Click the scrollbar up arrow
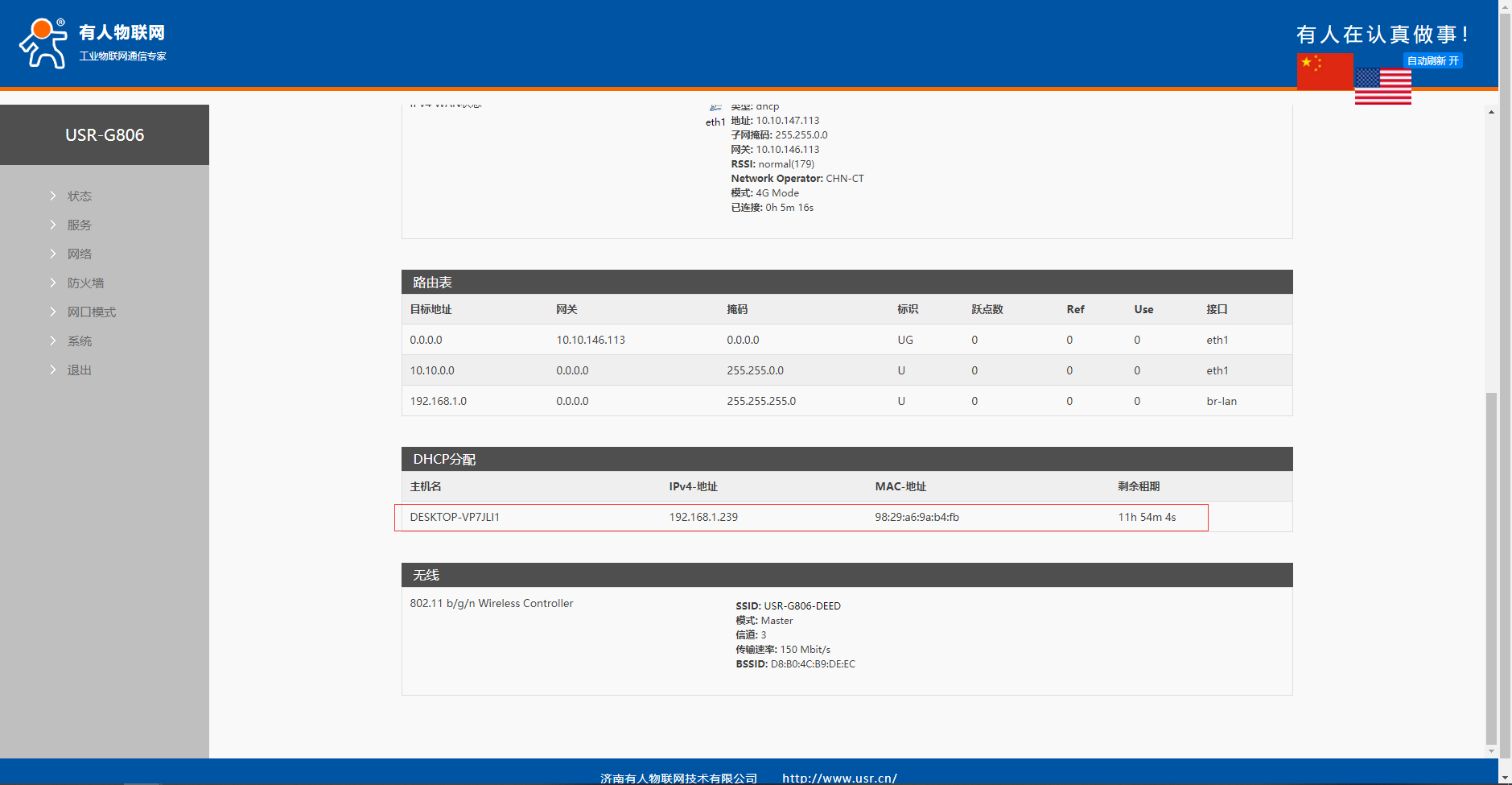Screen dimensions: 1512x785 click(1491, 112)
